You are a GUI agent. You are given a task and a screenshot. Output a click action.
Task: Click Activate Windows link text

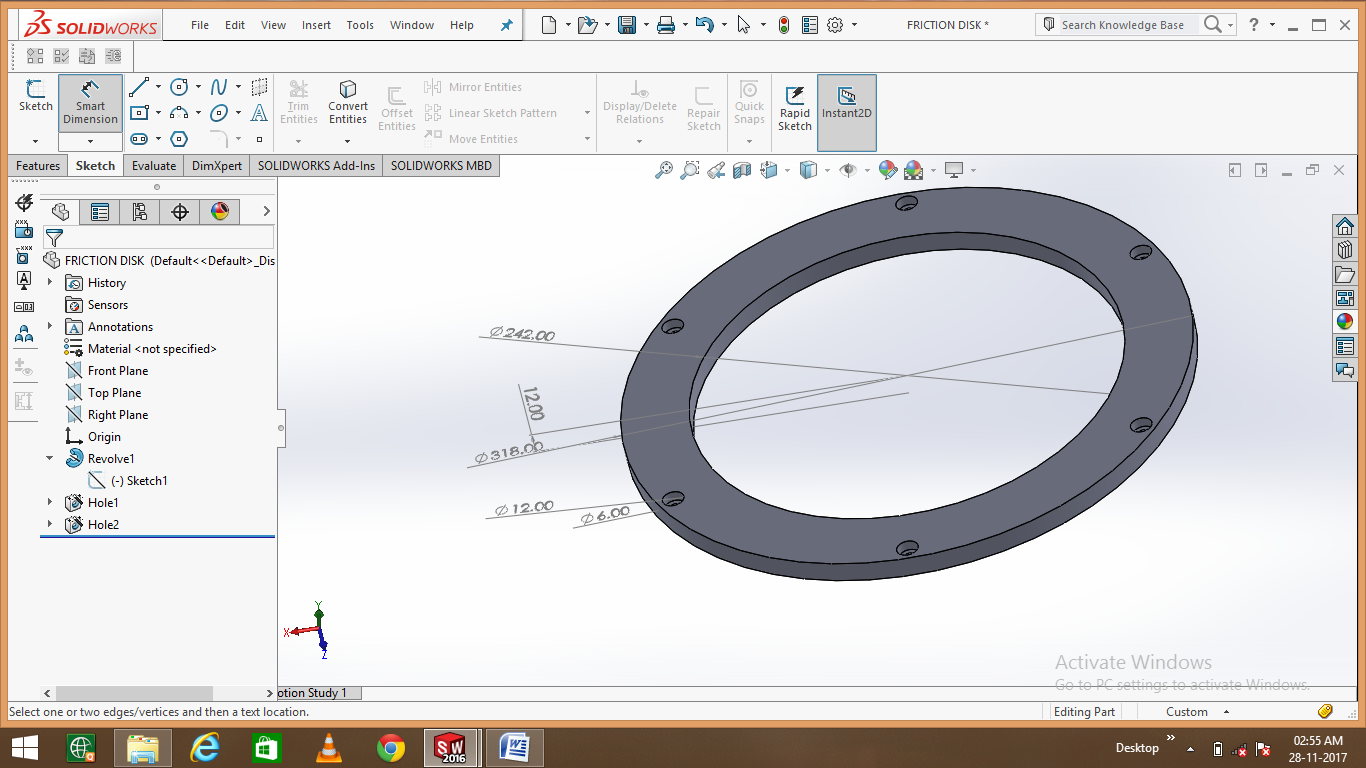(x=1133, y=662)
